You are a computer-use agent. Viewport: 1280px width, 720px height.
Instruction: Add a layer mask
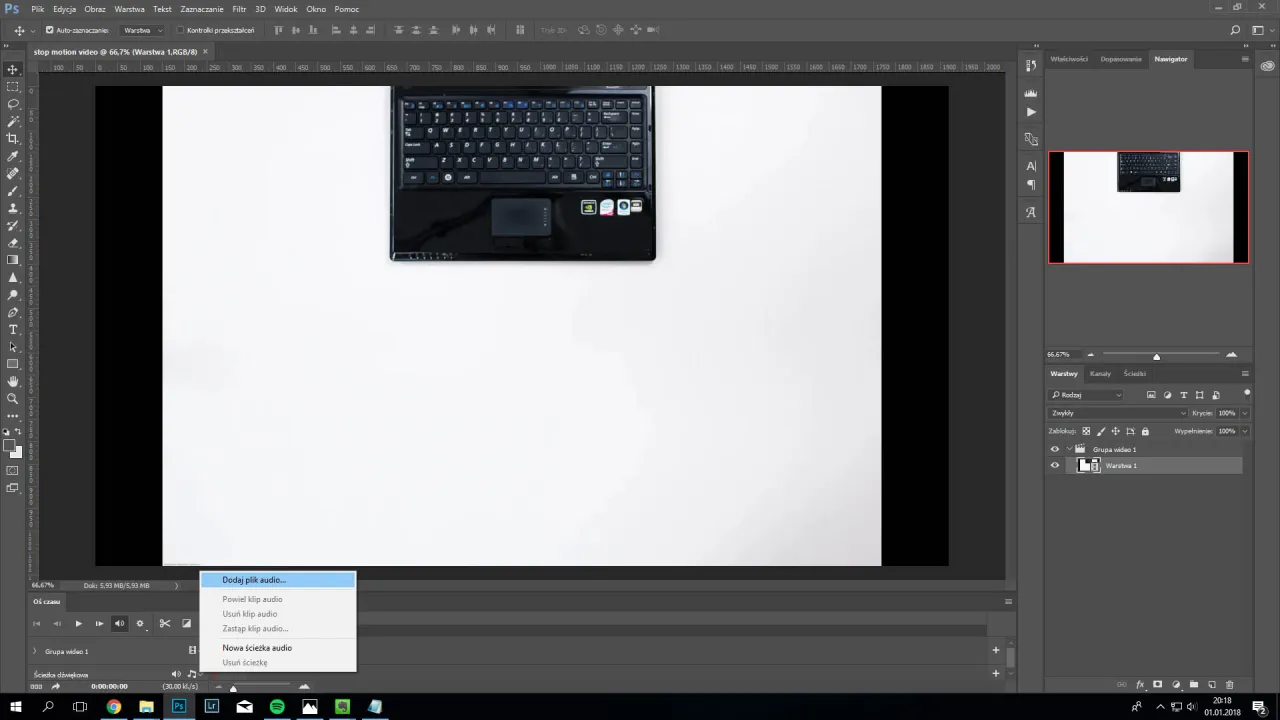pyautogui.click(x=1158, y=685)
